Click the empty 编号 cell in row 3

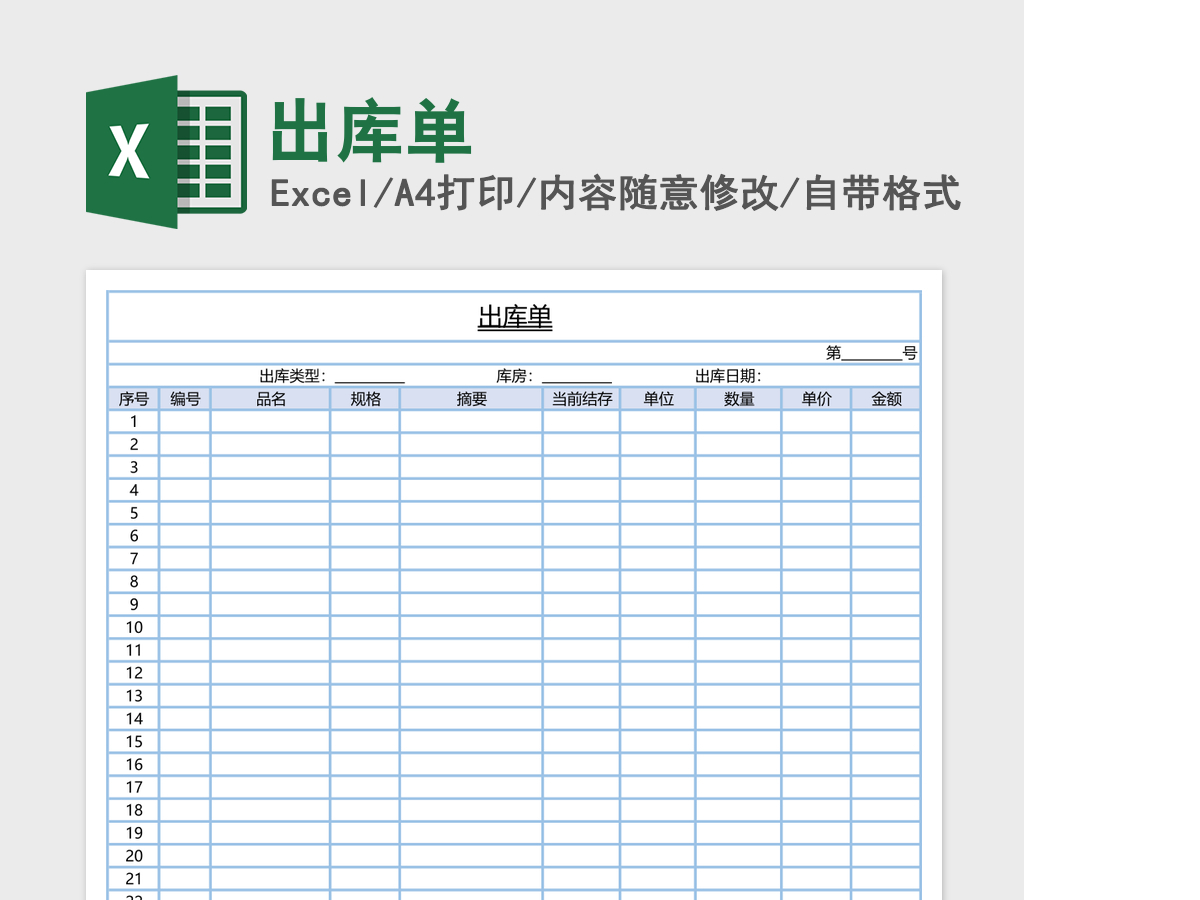click(x=185, y=468)
